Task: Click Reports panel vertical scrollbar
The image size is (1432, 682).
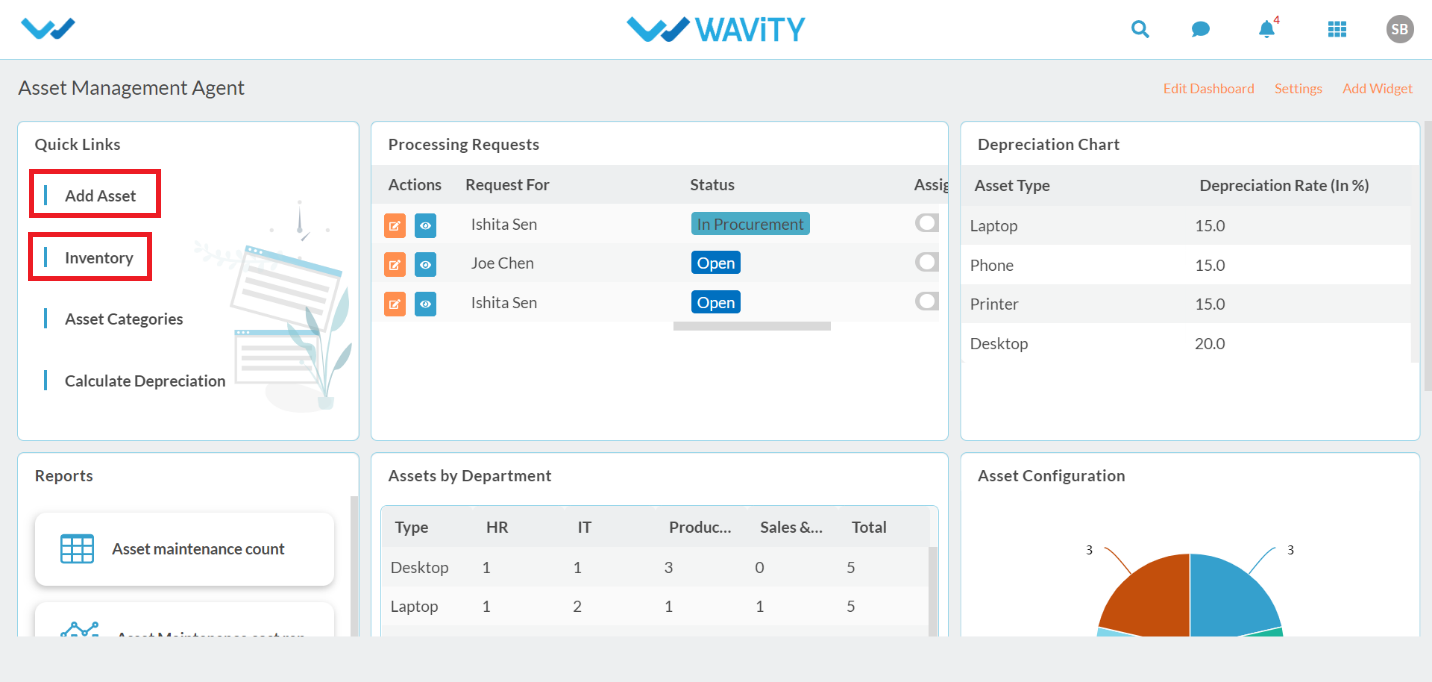Action: pyautogui.click(x=354, y=566)
